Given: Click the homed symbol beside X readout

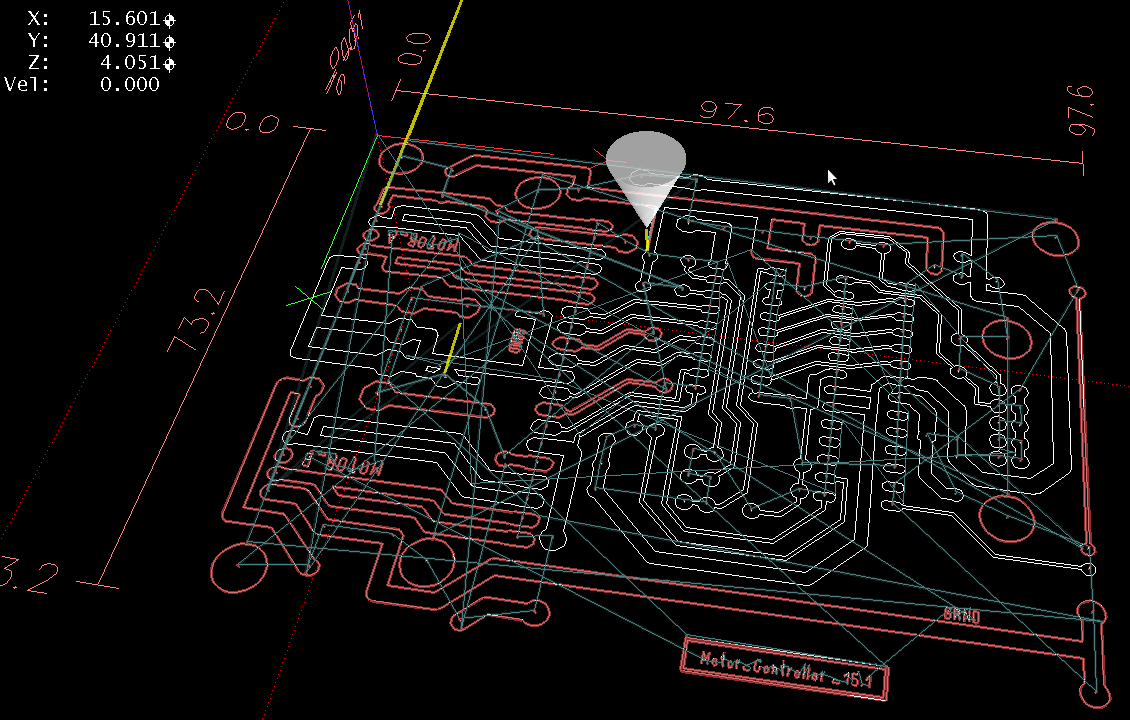Looking at the screenshot, I should click(169, 20).
